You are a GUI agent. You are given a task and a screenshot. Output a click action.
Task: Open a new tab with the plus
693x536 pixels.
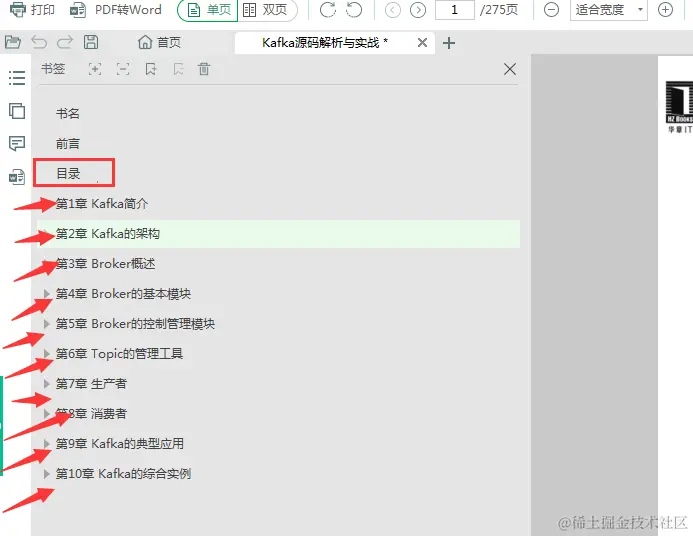tap(449, 43)
